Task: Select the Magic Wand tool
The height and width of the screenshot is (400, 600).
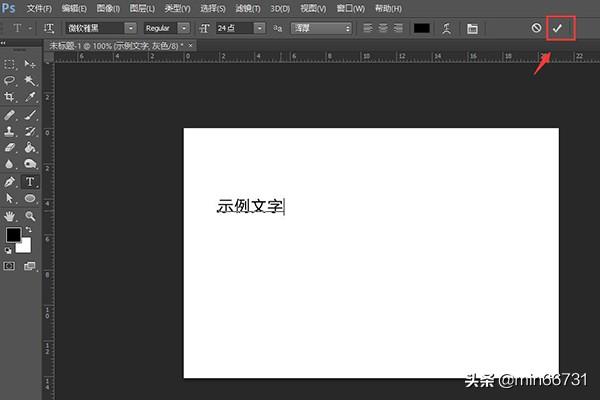Action: [x=30, y=80]
